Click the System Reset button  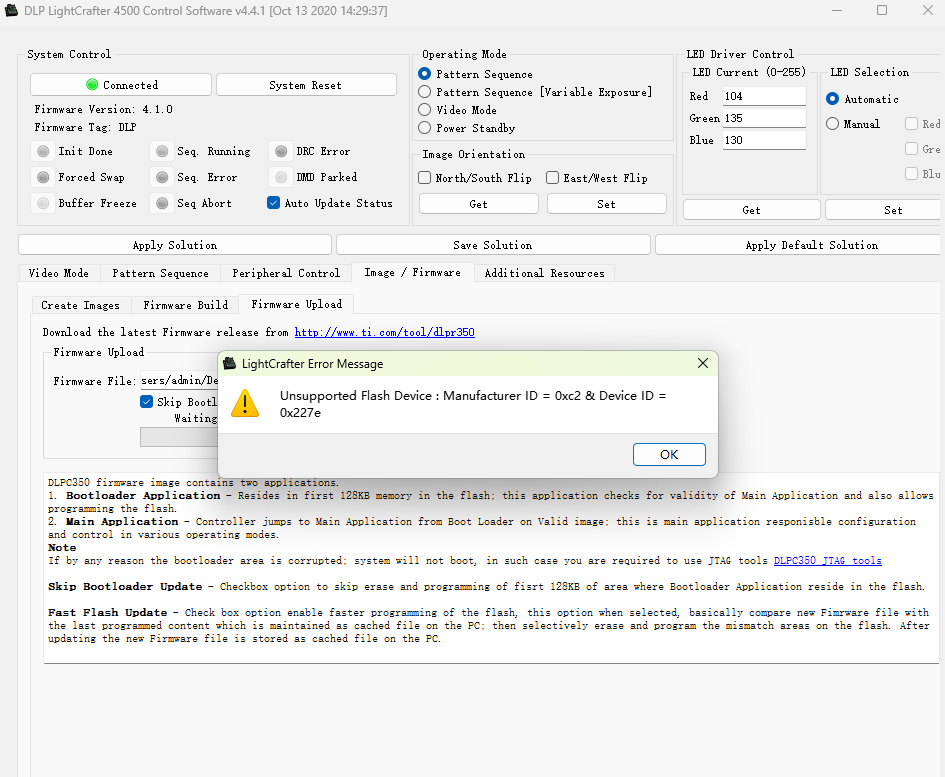coord(306,84)
